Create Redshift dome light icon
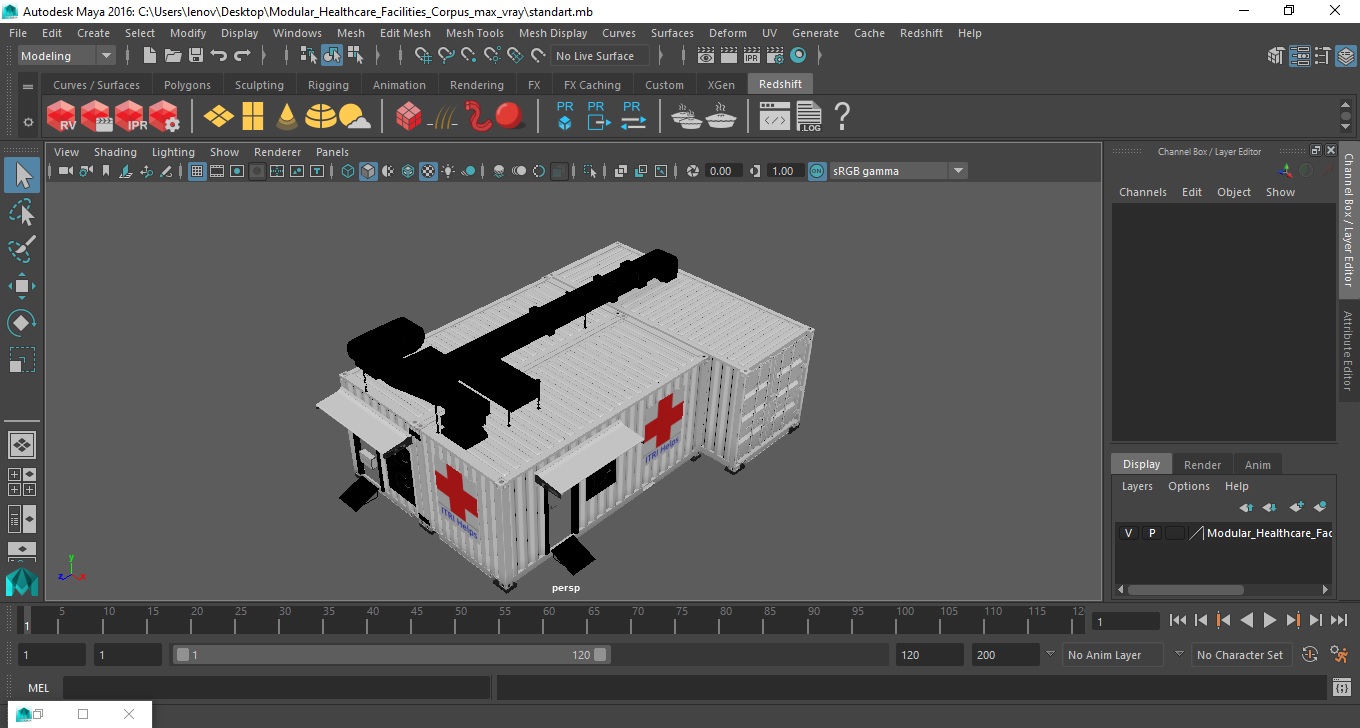The height and width of the screenshot is (728, 1360). (320, 116)
